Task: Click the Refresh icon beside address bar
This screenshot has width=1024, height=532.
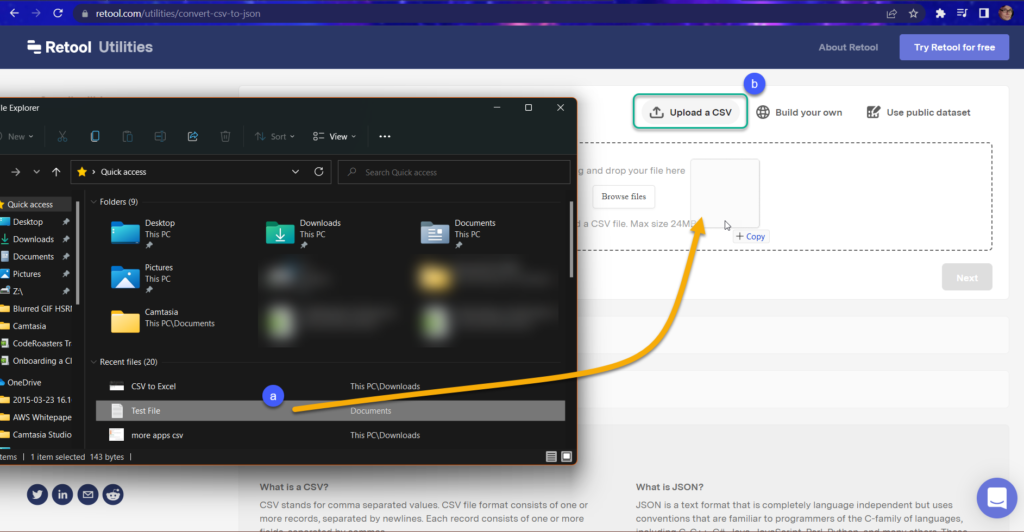Action: pos(319,172)
